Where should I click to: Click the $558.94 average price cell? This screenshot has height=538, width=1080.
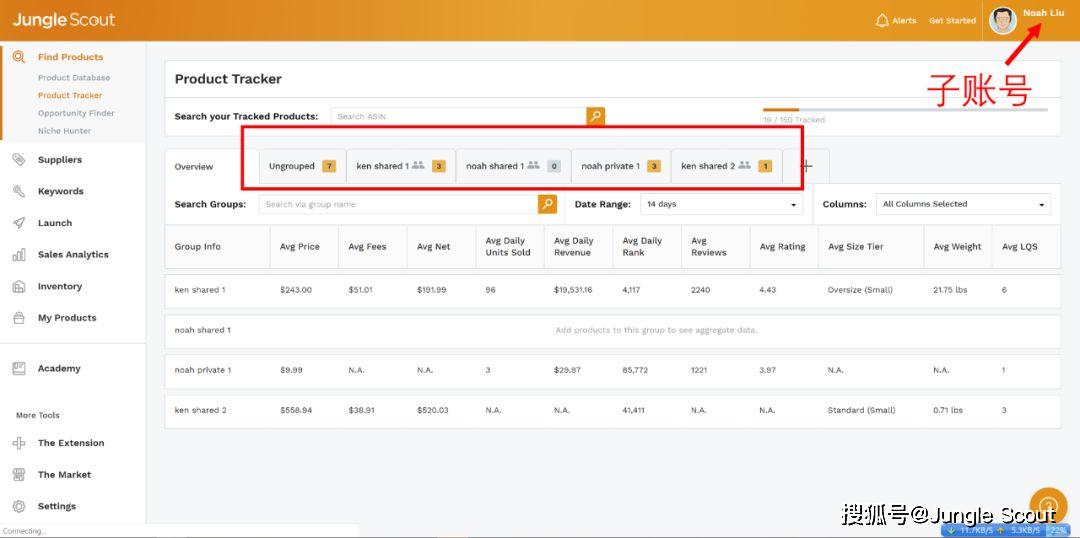click(296, 410)
